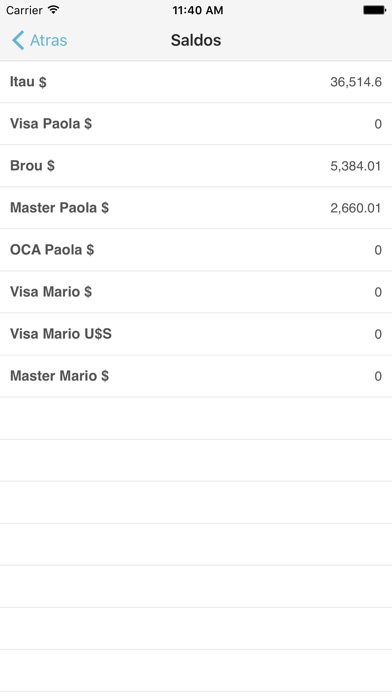Tap the Wi-Fi status icon
This screenshot has height=696, width=392.
point(54,10)
